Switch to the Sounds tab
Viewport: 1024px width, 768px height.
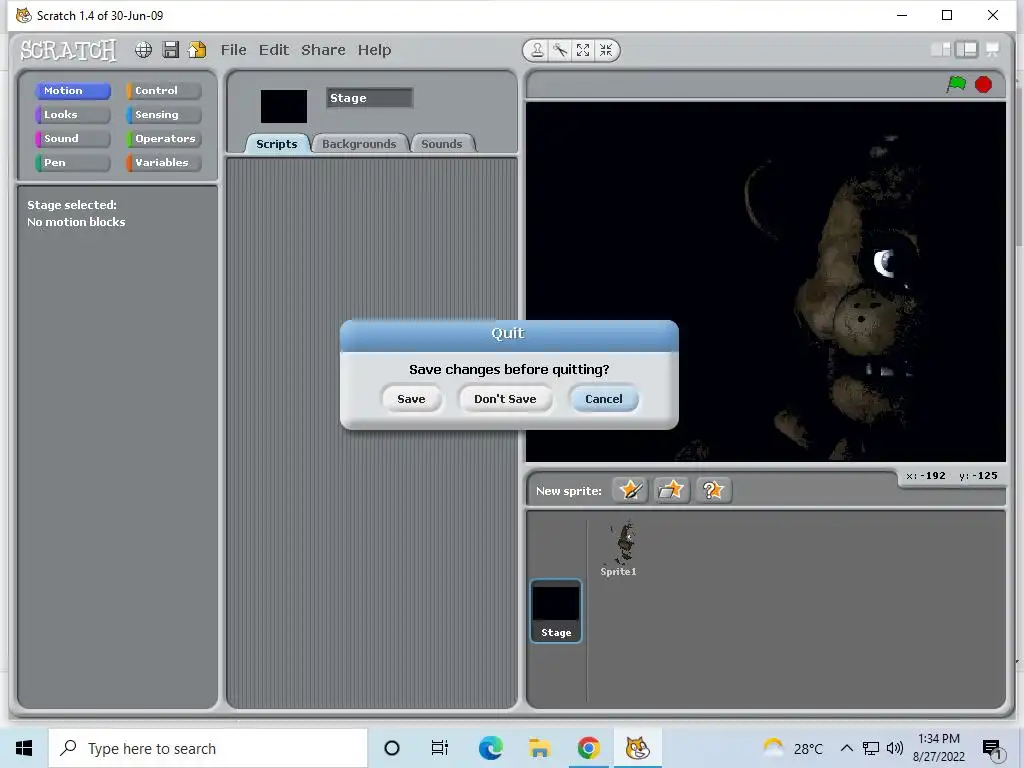(x=441, y=144)
